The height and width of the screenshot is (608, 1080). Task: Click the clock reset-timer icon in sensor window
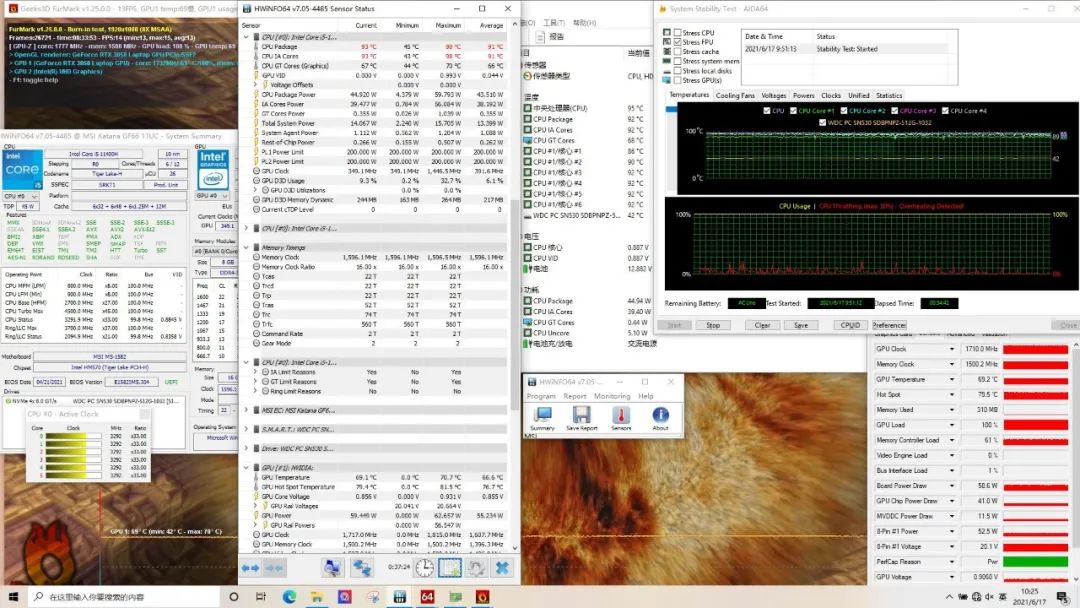(x=425, y=567)
